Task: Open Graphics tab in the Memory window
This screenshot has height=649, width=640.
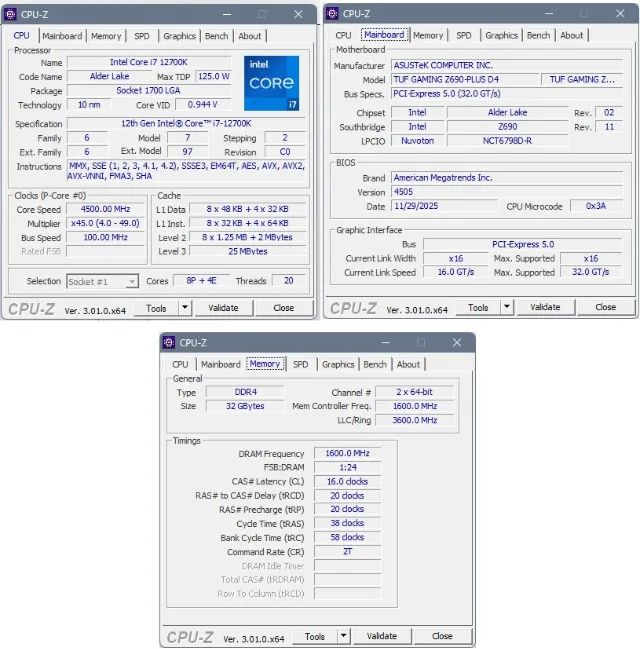Action: [x=338, y=364]
